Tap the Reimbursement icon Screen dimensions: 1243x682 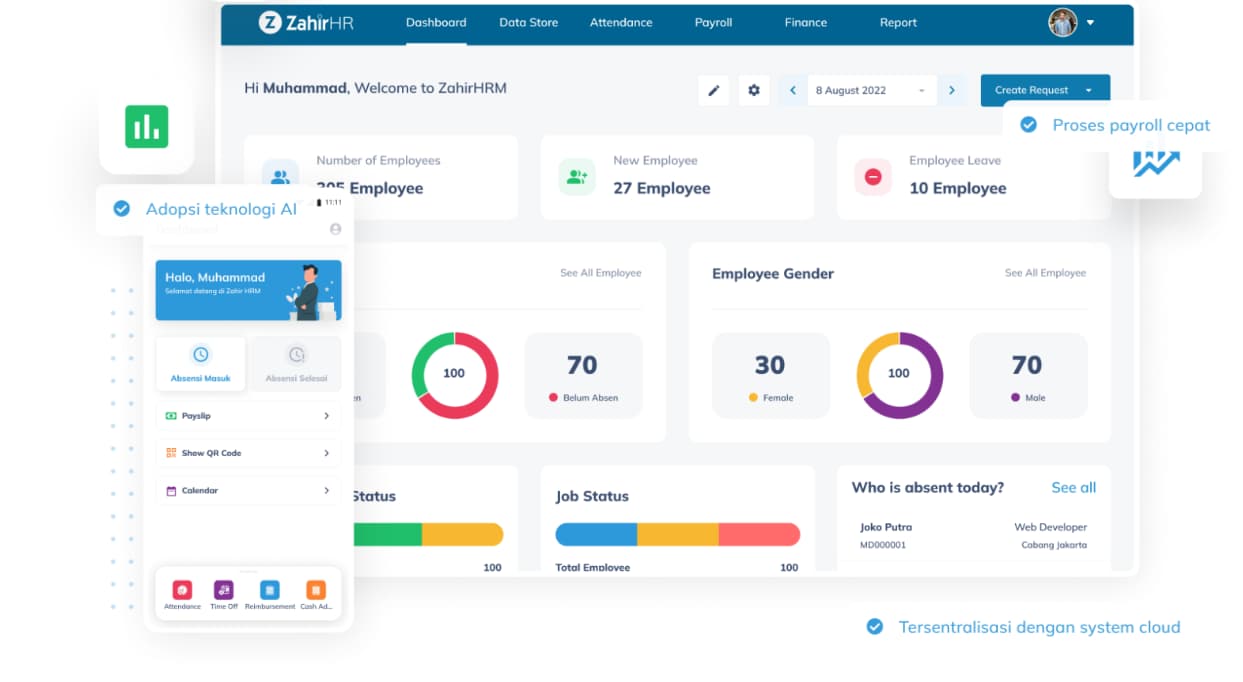click(x=270, y=591)
